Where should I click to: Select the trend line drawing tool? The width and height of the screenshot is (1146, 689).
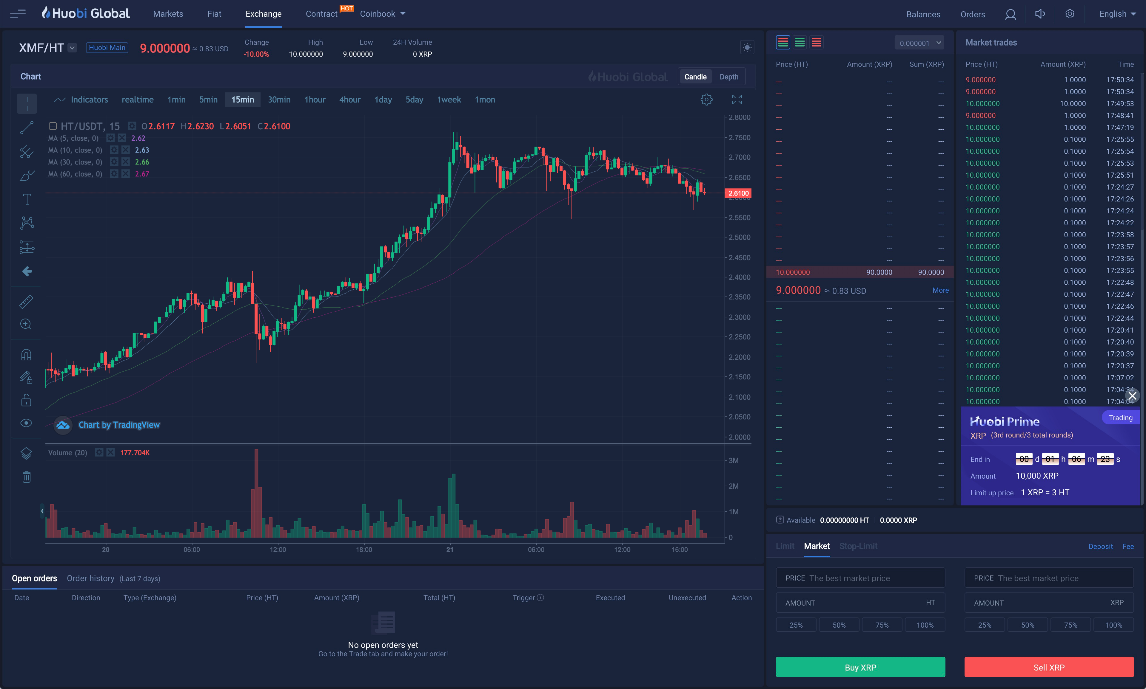(26, 128)
